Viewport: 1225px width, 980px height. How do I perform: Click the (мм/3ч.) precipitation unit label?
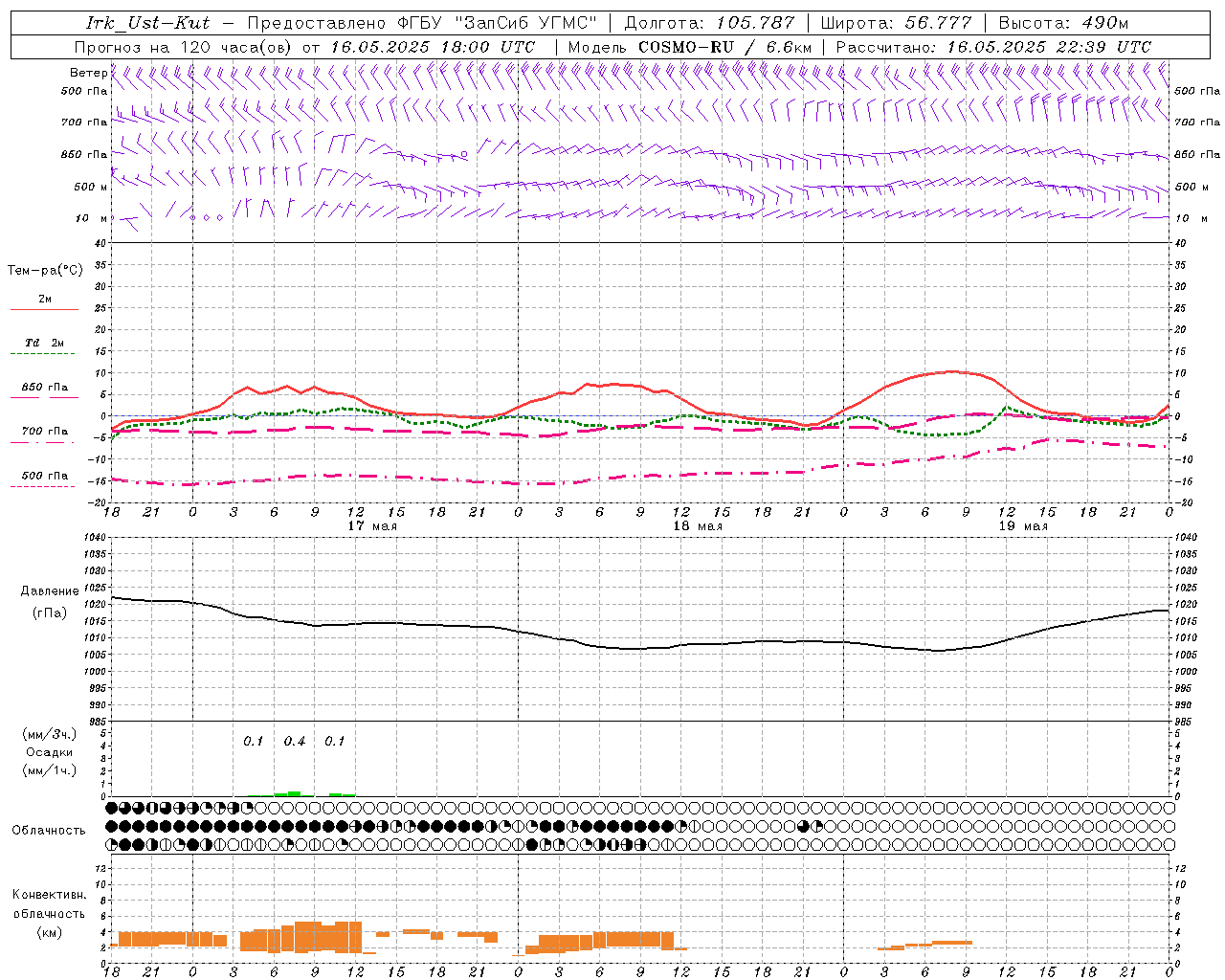50,734
